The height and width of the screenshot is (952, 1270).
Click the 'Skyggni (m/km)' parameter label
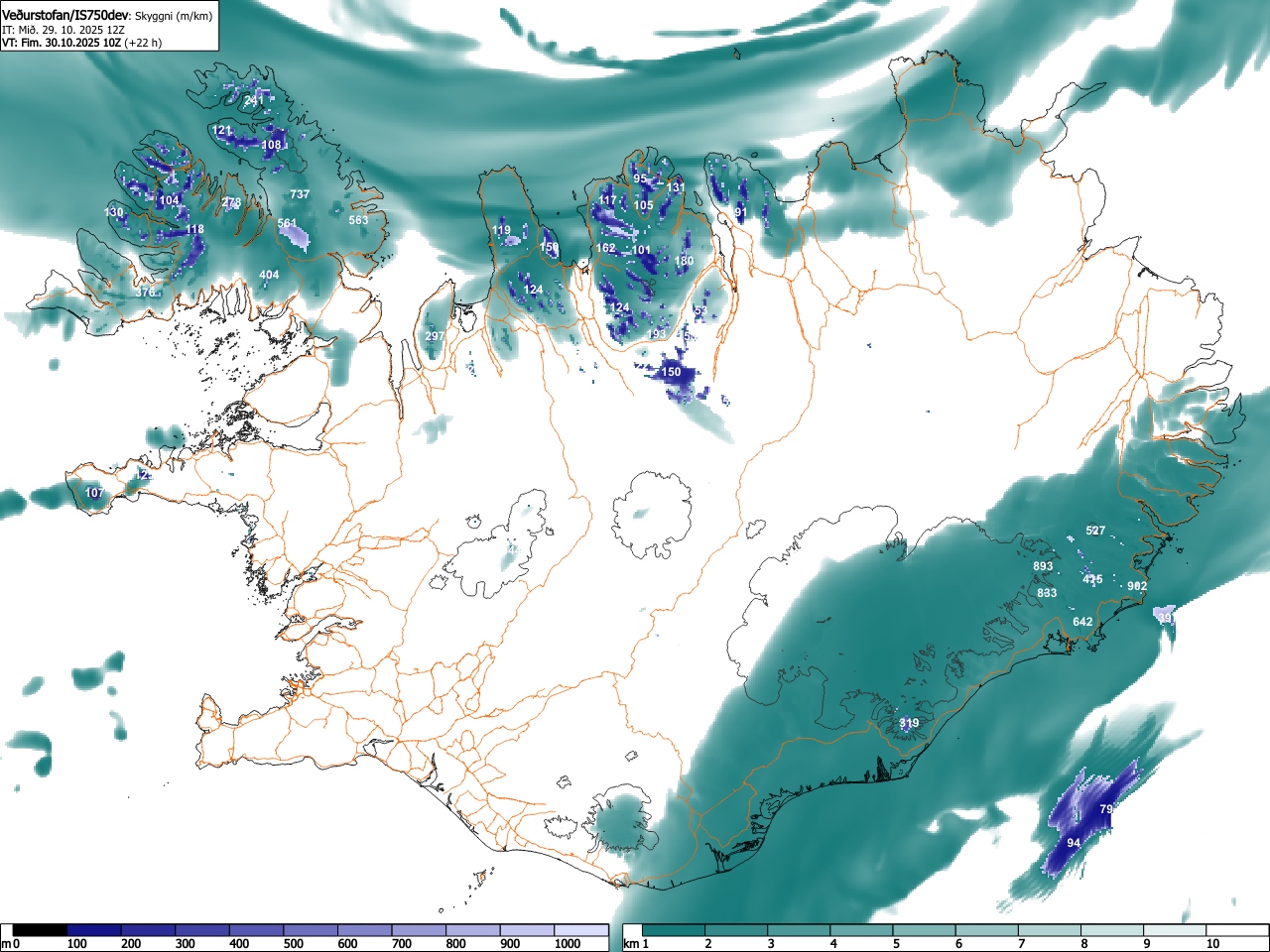click(x=174, y=17)
